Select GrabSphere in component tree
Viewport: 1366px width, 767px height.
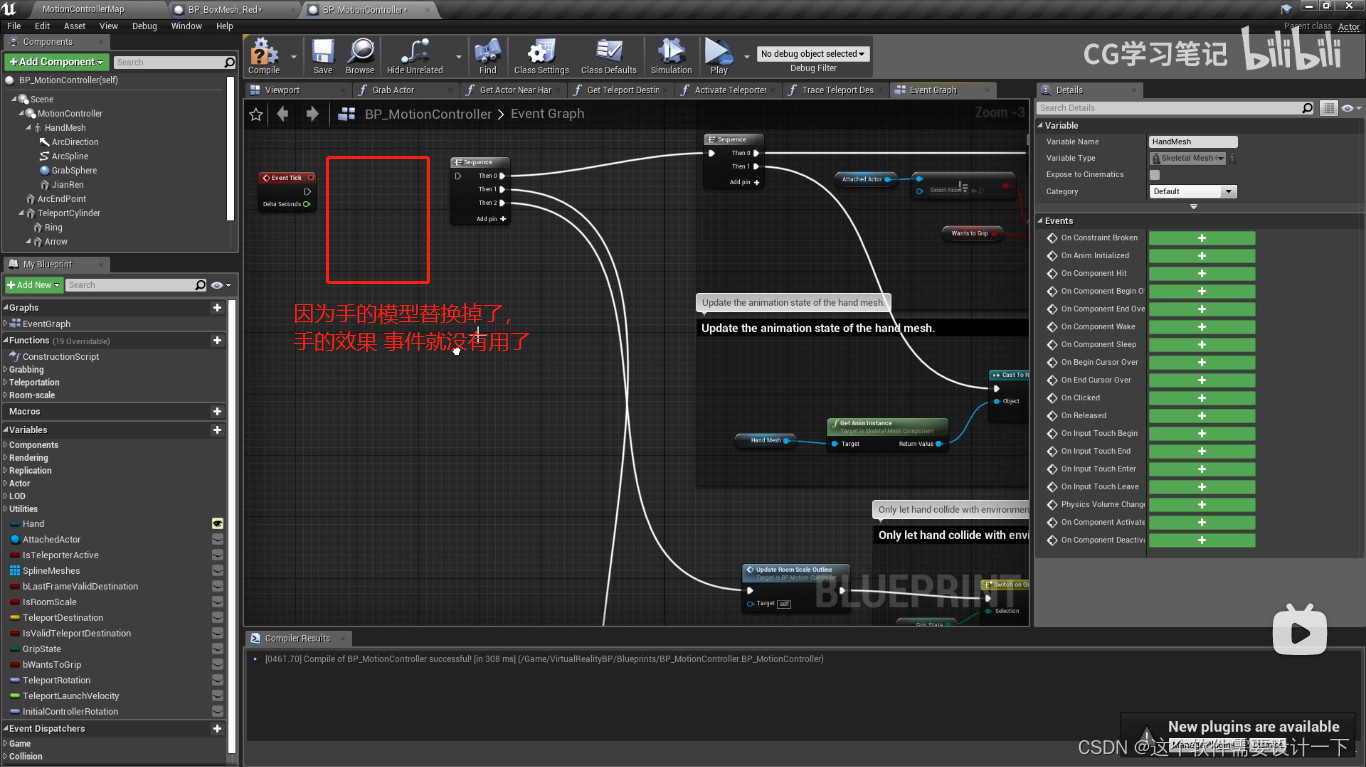pyautogui.click(x=74, y=171)
